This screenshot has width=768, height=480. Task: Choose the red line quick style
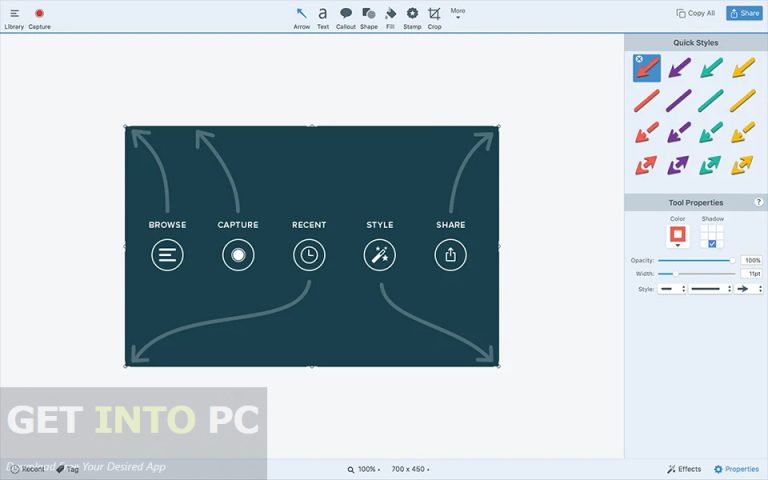[647, 100]
